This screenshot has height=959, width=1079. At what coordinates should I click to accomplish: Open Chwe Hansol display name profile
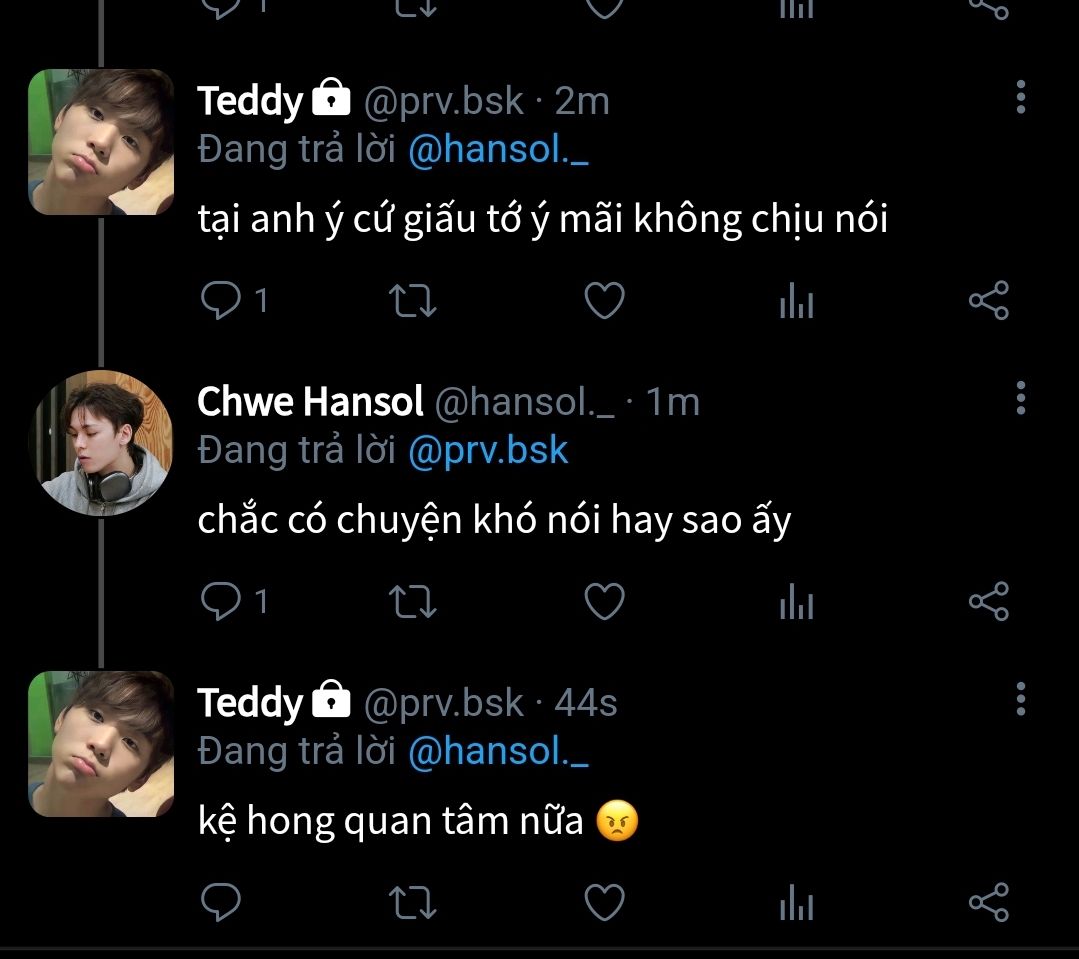click(x=310, y=402)
